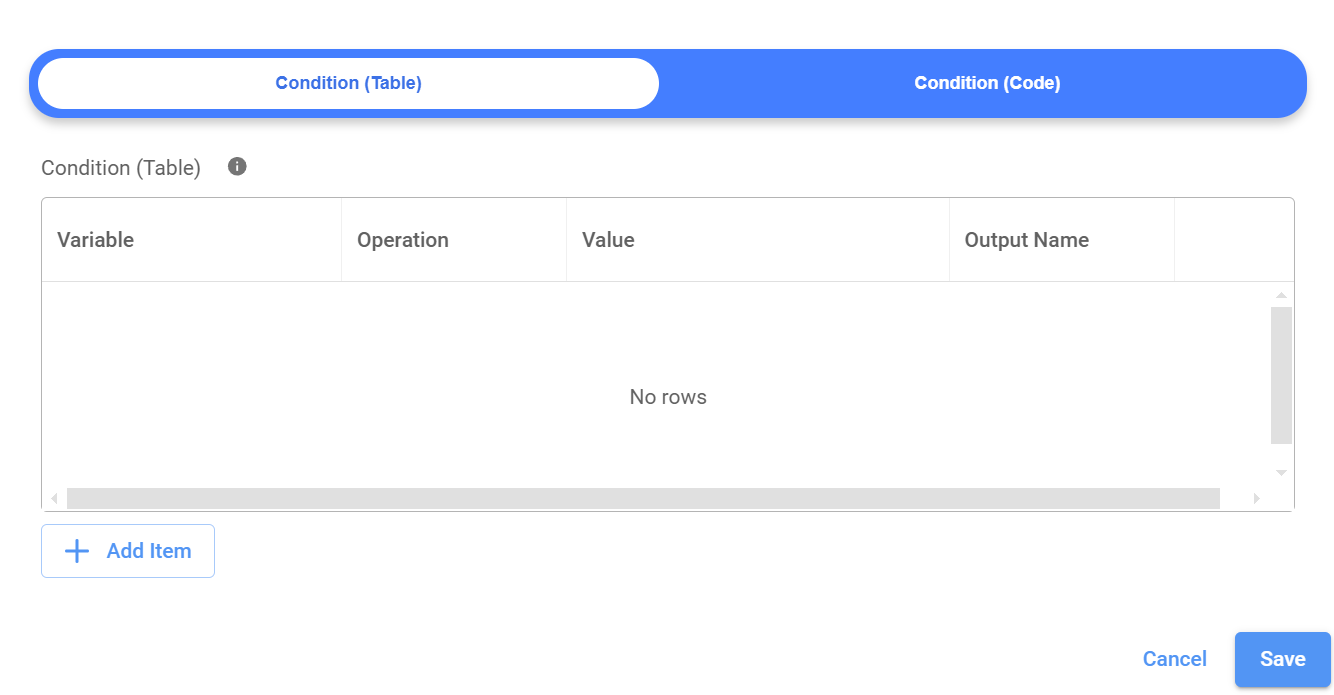
Task: Click the horizontal scrollbar right arrow
Action: pos(1256,498)
